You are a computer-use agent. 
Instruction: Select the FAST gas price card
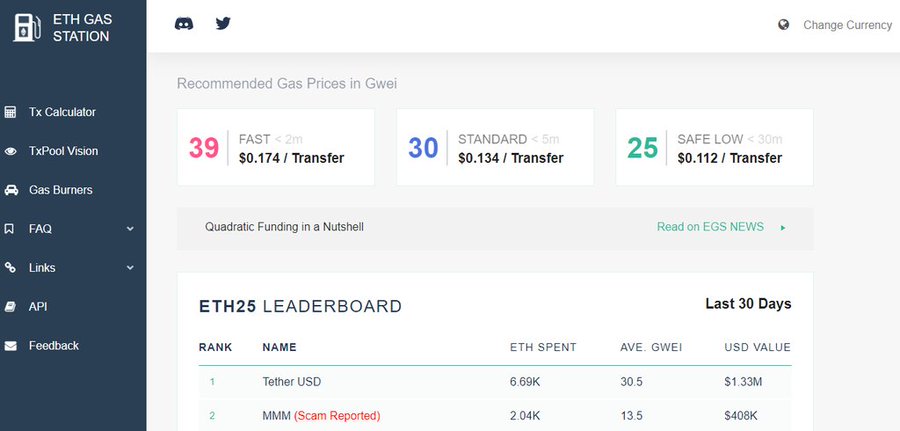point(276,147)
